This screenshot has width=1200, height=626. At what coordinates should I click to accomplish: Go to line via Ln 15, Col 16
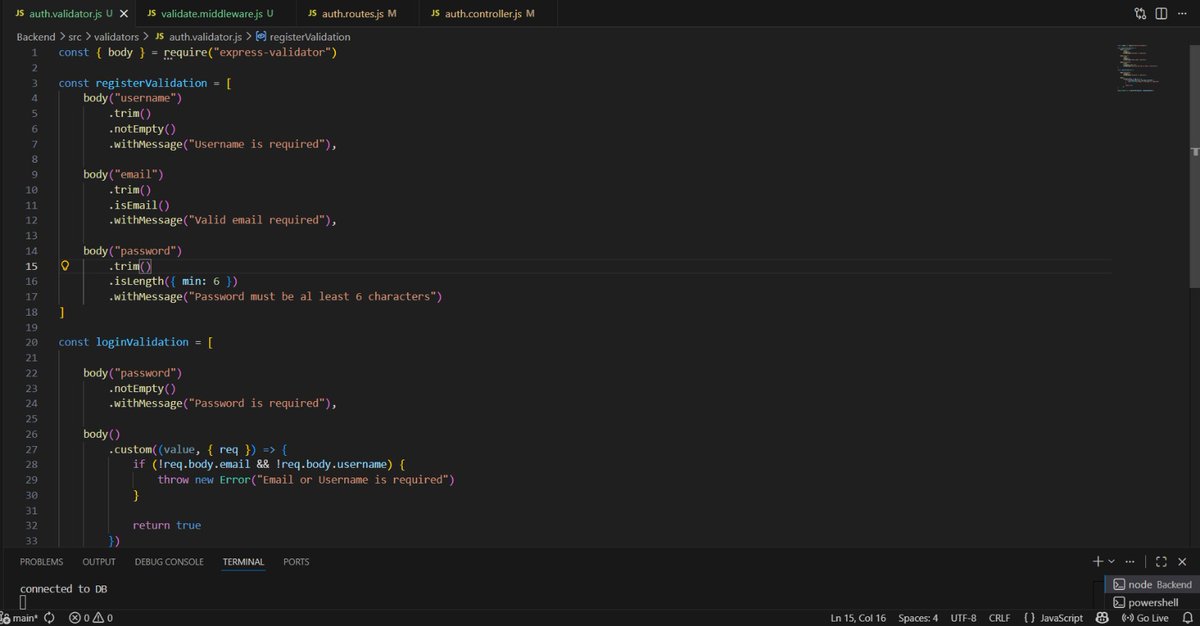click(x=858, y=618)
